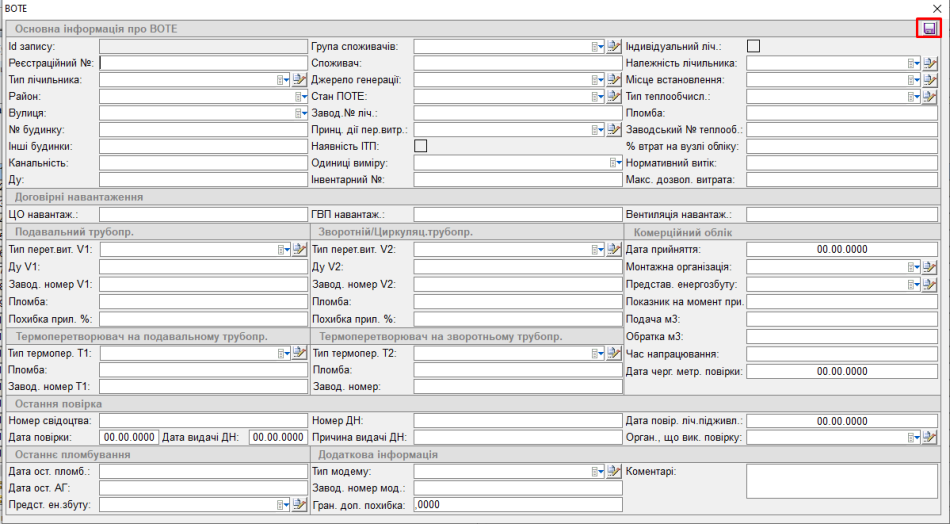950x524 pixels.
Task: Toggle the Індивідуальний ліч. checkbox
Action: point(753,46)
